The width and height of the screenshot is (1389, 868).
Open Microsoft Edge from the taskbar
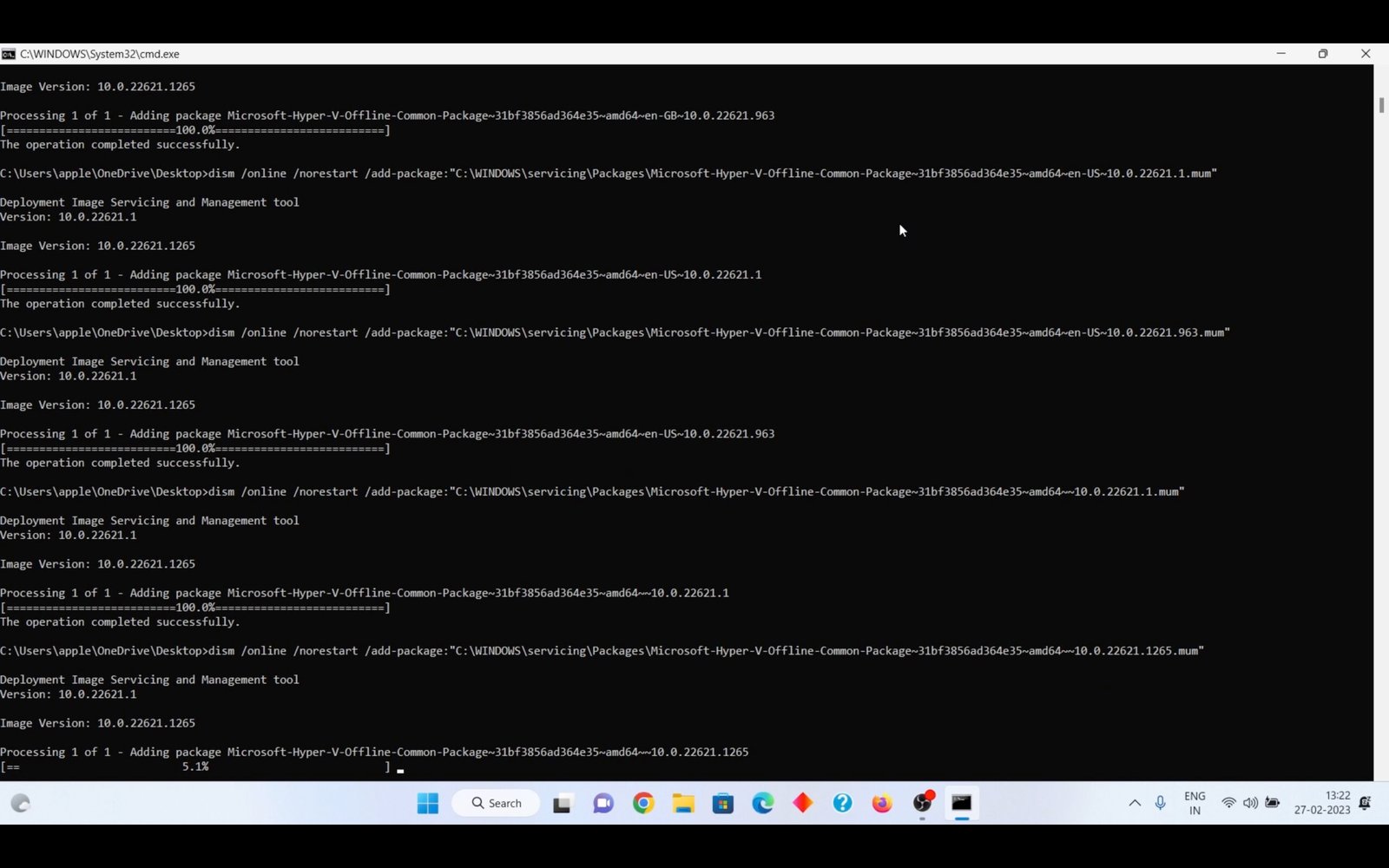[x=763, y=803]
